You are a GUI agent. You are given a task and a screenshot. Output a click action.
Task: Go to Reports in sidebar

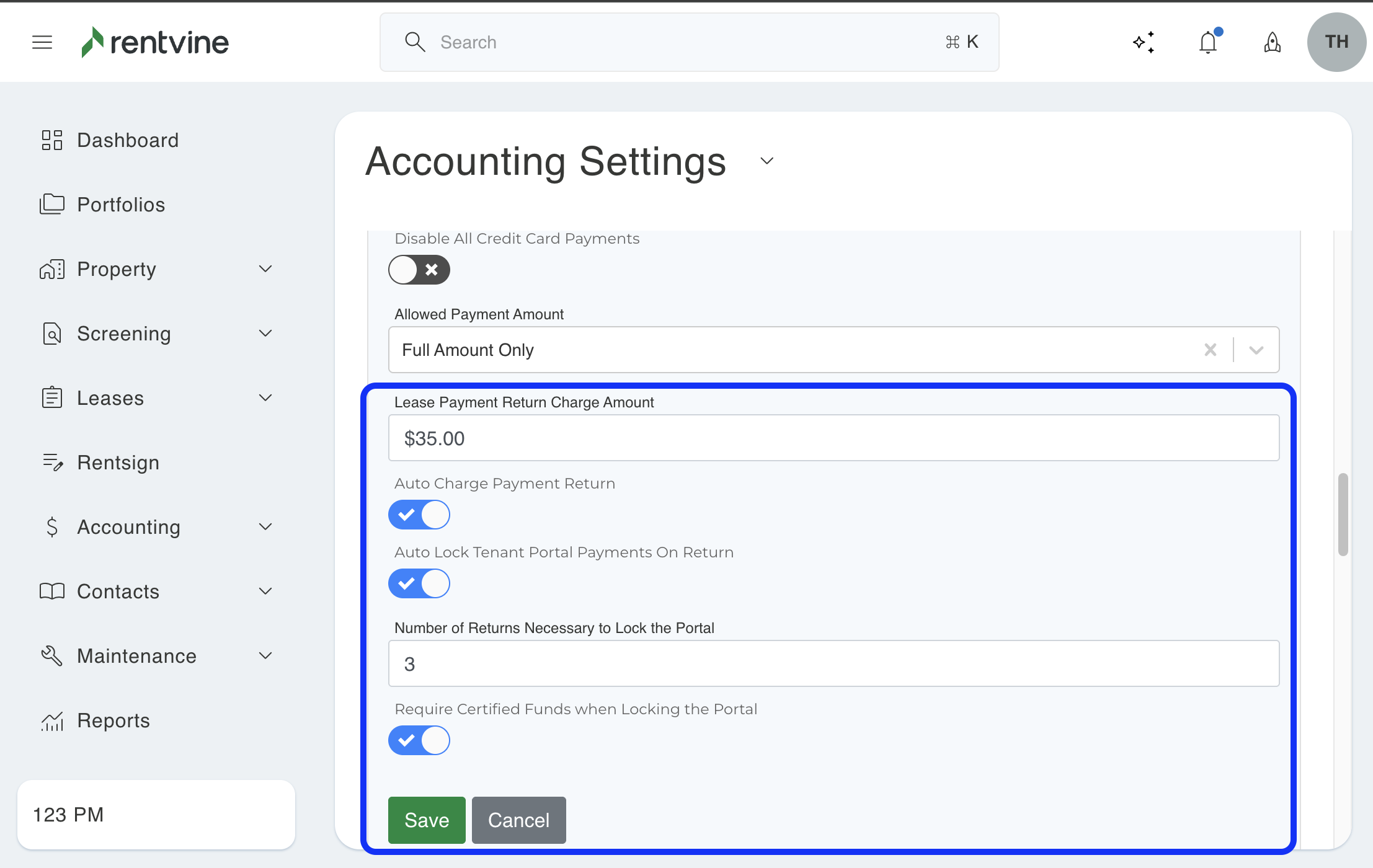point(113,720)
